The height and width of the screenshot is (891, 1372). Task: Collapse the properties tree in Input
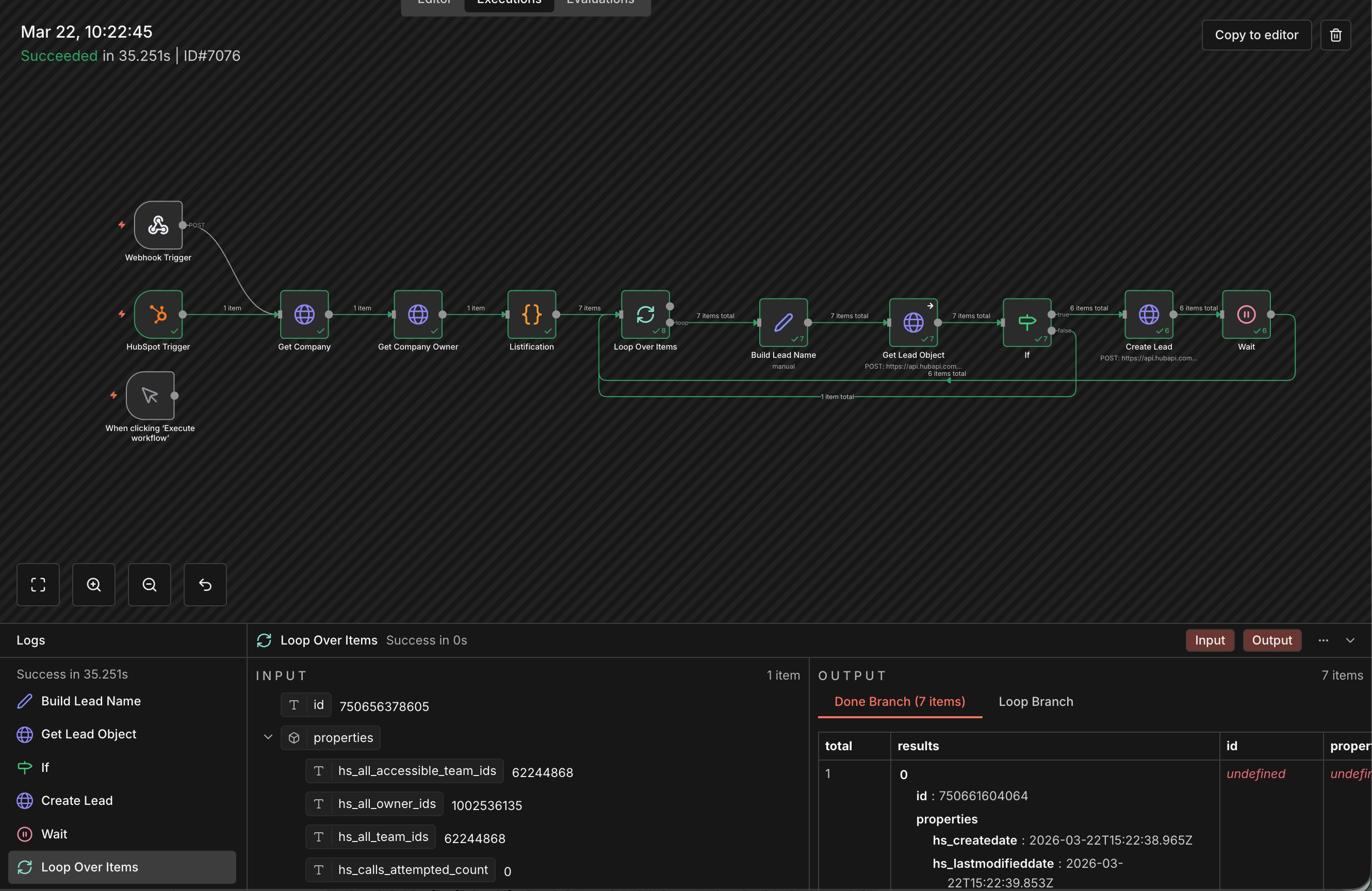pyautogui.click(x=268, y=737)
